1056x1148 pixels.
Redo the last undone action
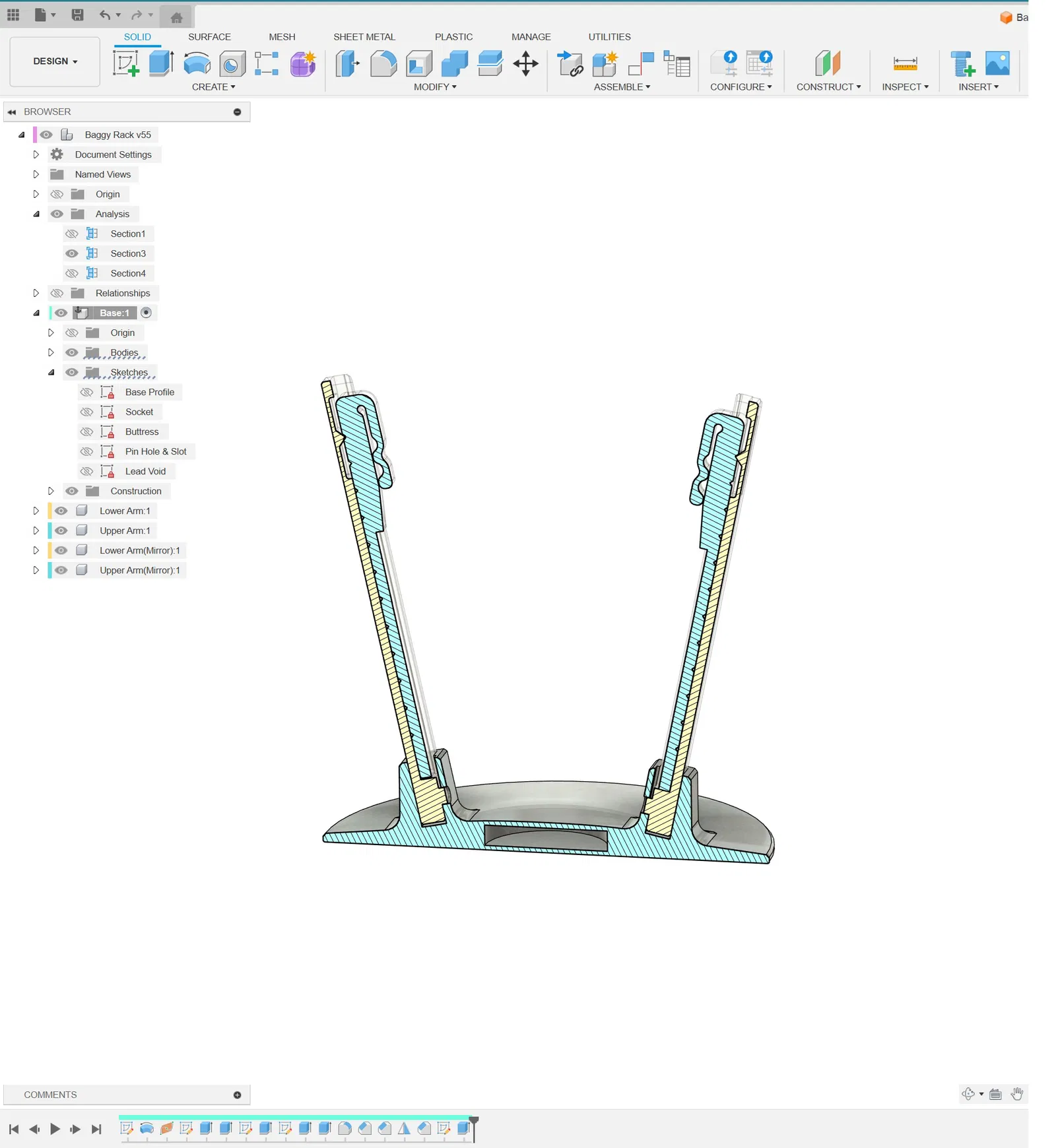pos(137,15)
